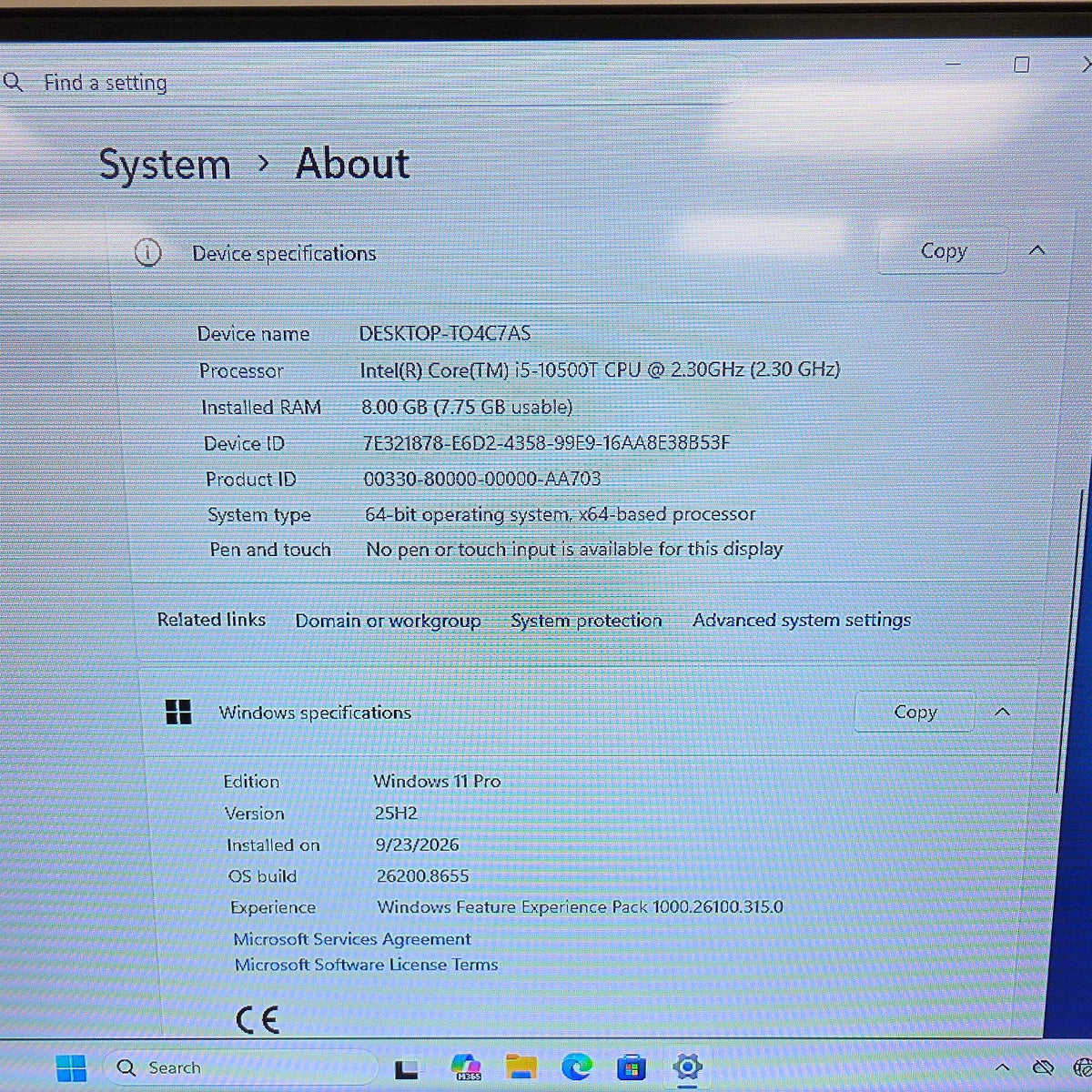The width and height of the screenshot is (1092, 1092).
Task: Click the taskbar Search box
Action: 241,1067
